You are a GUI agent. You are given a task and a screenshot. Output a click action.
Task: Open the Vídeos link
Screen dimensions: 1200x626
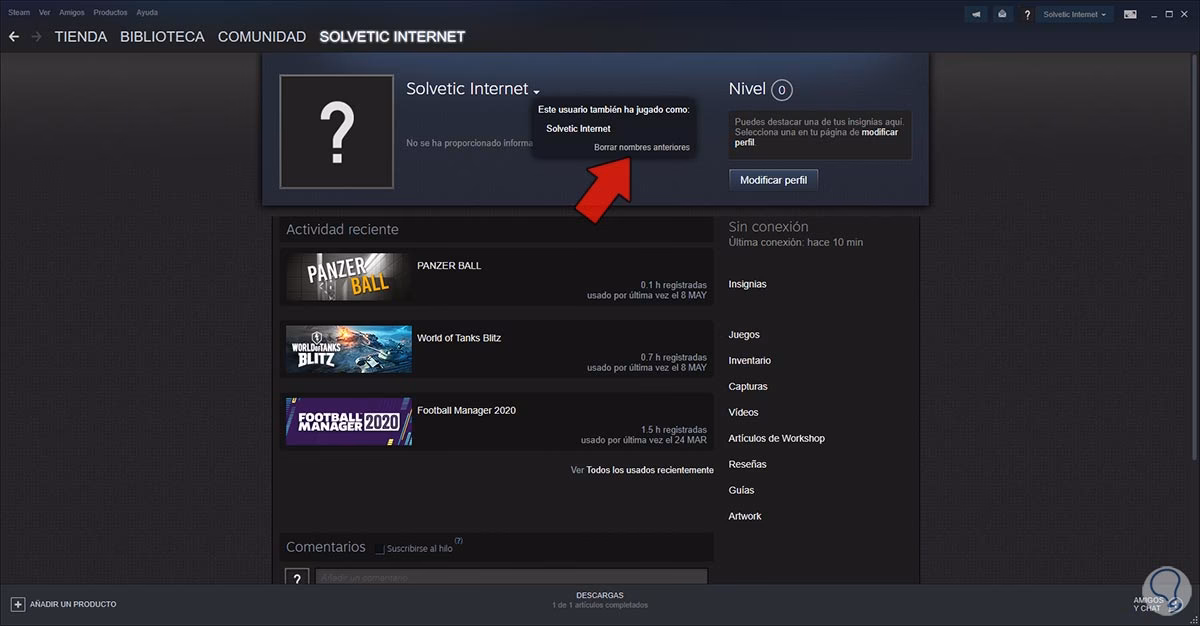click(744, 413)
